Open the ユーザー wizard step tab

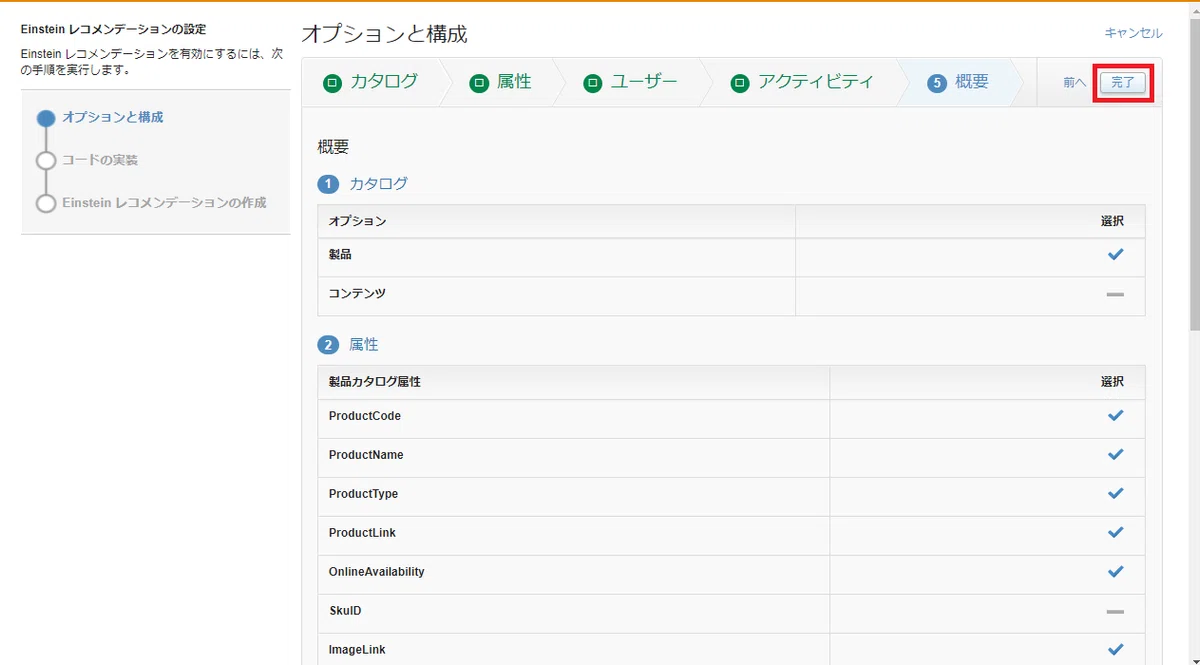pos(632,82)
